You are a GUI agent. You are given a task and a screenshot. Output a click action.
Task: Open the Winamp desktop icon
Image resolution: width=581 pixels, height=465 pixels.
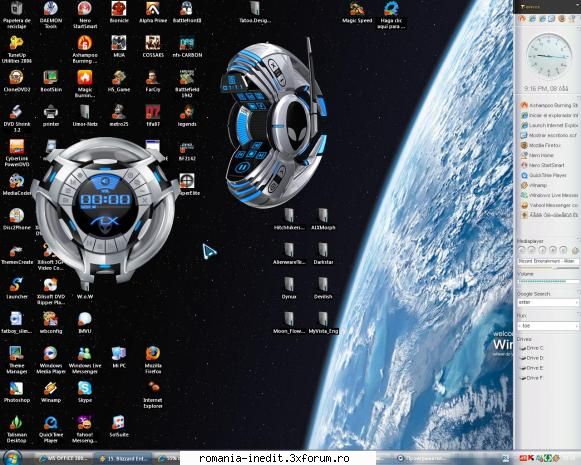51,392
